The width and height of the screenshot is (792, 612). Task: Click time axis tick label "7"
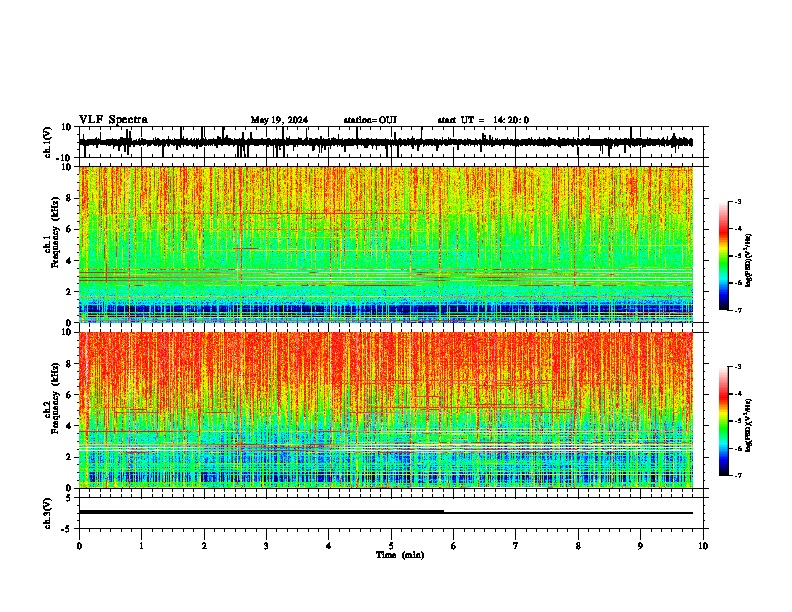point(516,546)
